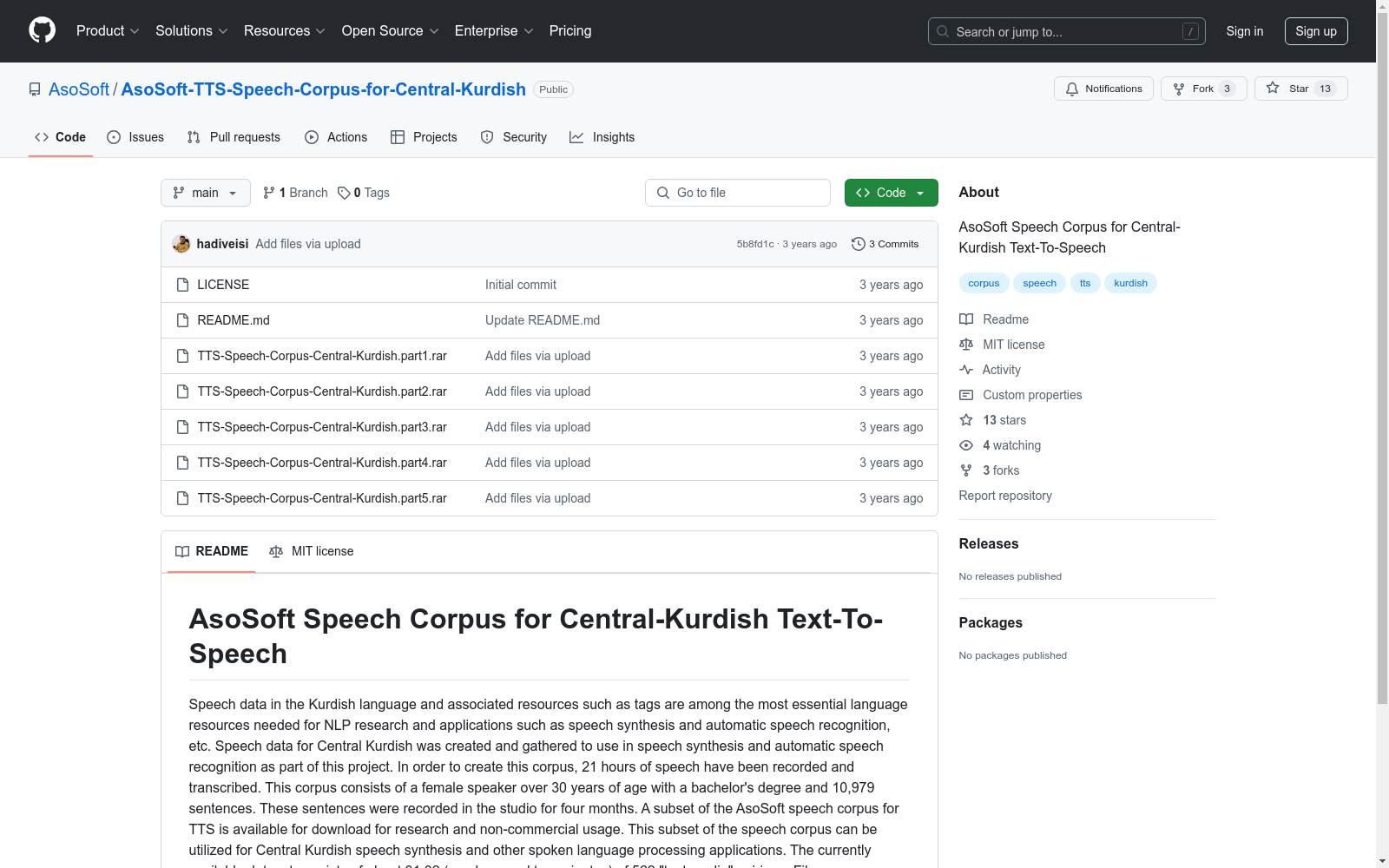View the 1 Branch link
Screen dimensions: 1389x868
pos(295,193)
